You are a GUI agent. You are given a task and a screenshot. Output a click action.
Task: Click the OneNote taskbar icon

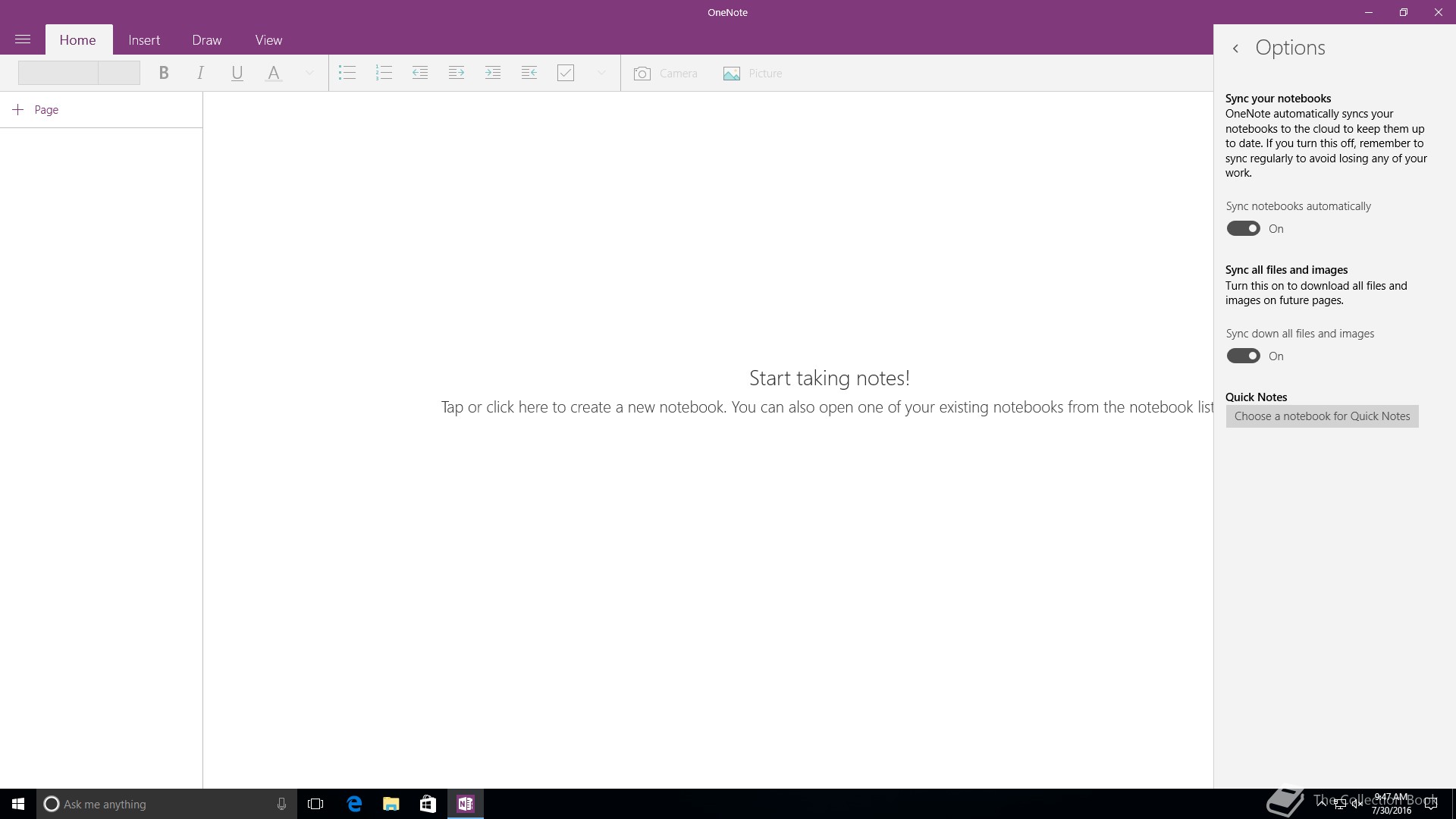pos(466,804)
